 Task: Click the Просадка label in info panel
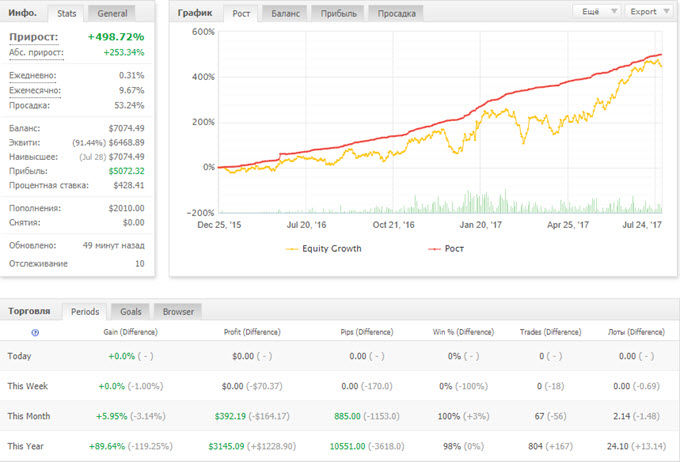pos(29,105)
